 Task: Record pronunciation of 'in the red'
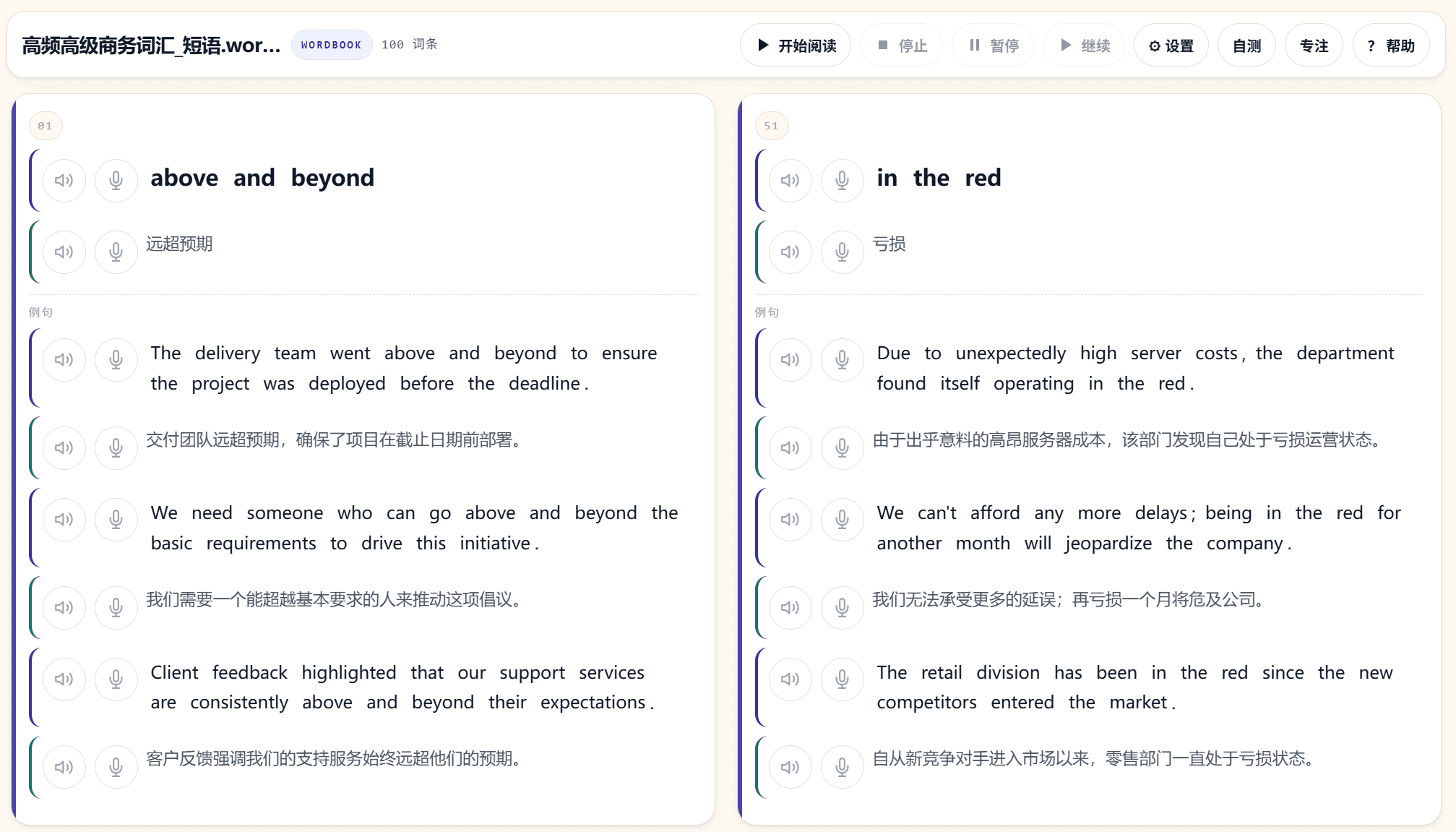click(843, 181)
